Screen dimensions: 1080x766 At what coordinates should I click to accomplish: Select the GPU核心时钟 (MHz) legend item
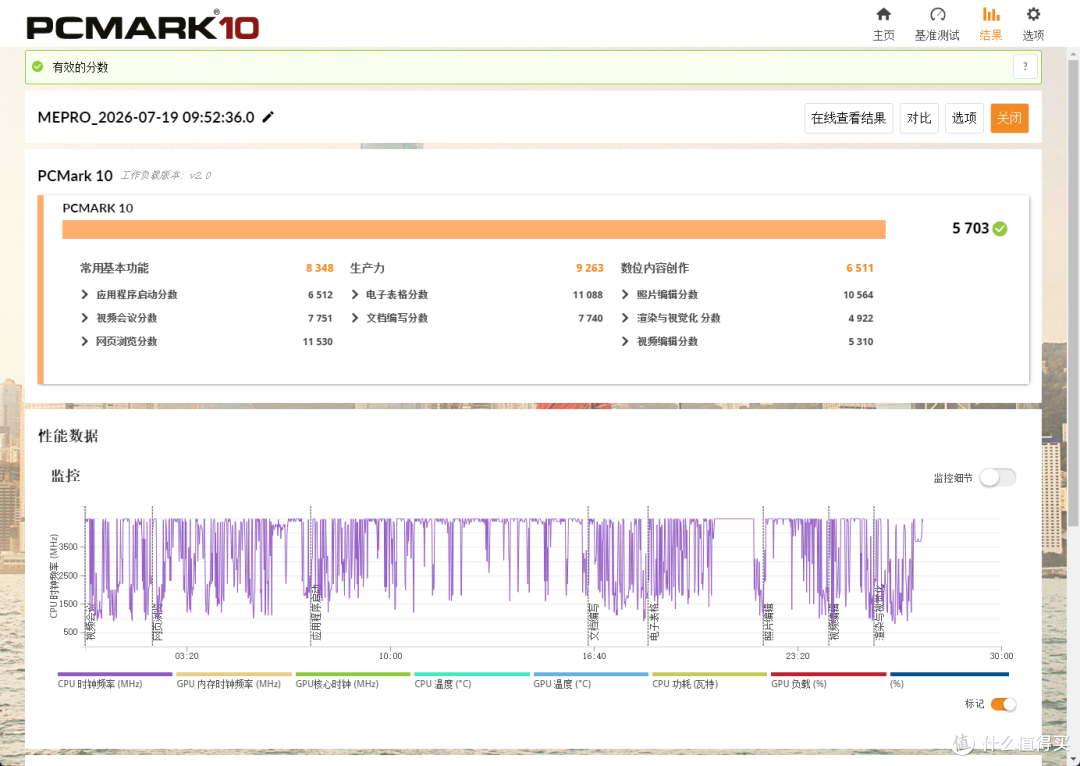352,680
